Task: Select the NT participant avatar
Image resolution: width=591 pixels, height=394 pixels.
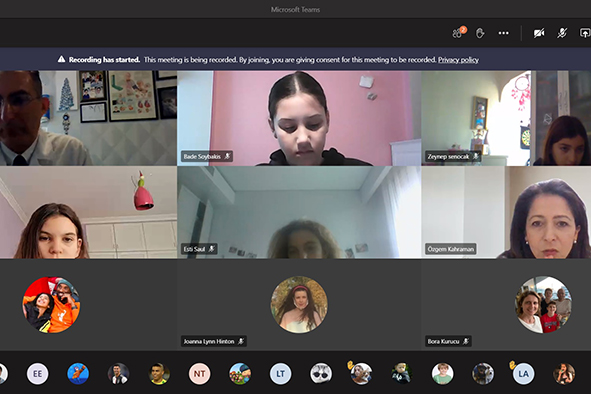Action: tap(199, 374)
